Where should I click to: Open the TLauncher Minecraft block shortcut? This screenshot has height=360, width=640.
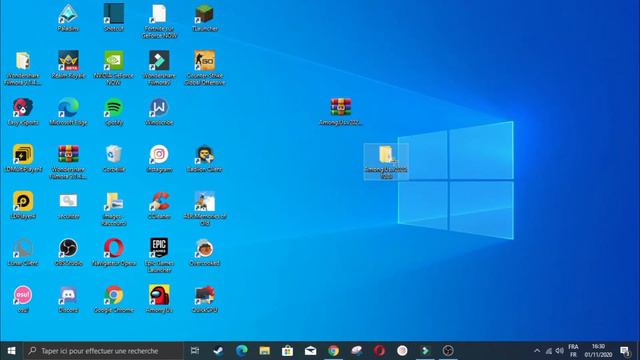click(204, 18)
